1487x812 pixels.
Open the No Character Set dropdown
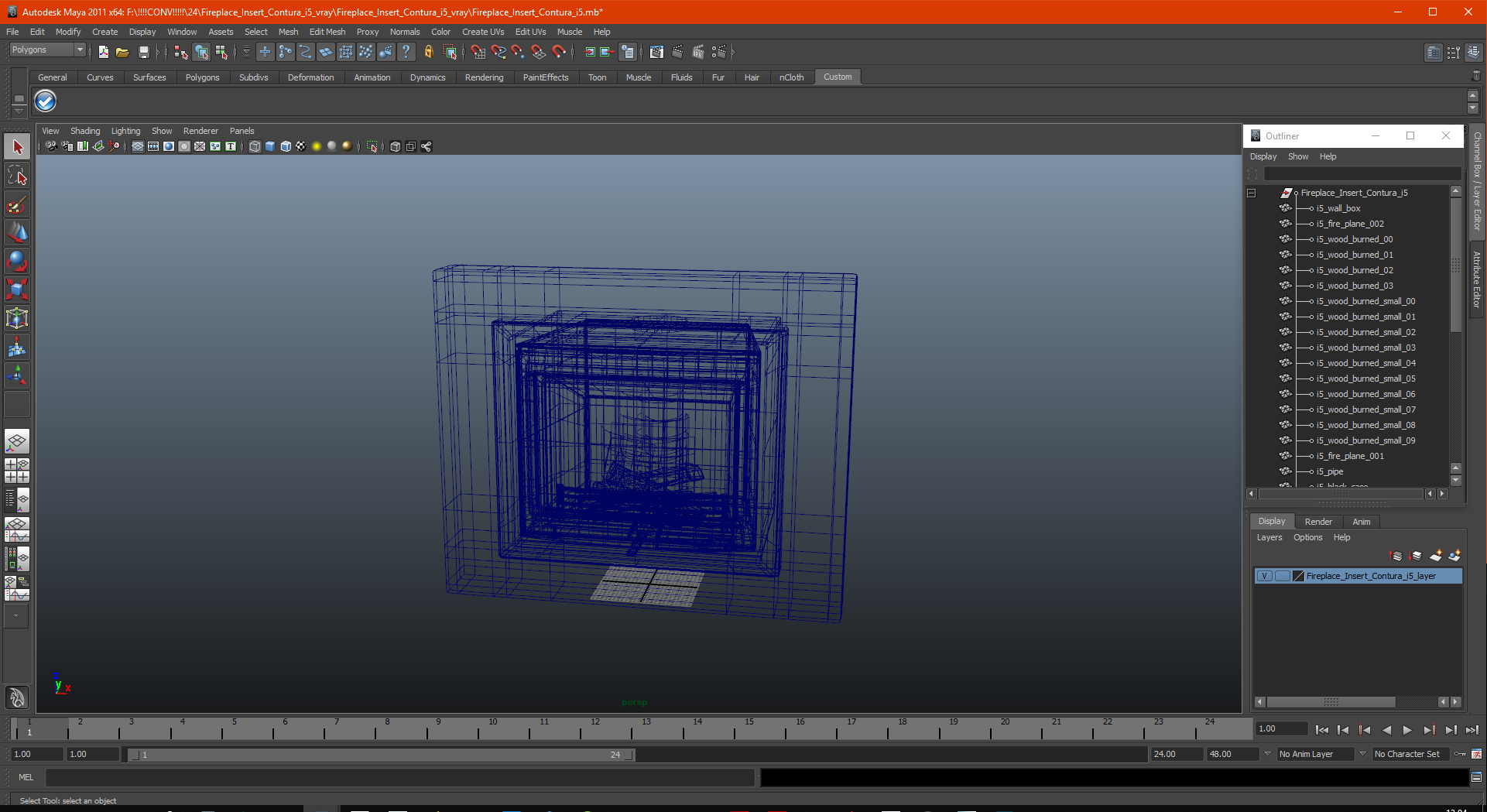click(1410, 754)
